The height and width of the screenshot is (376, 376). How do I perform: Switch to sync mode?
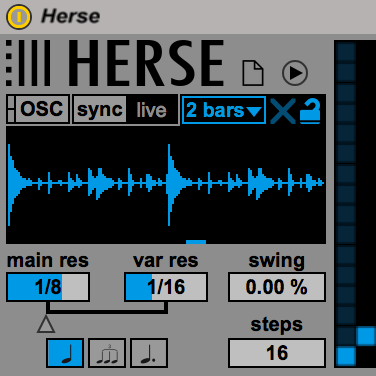[x=100, y=109]
